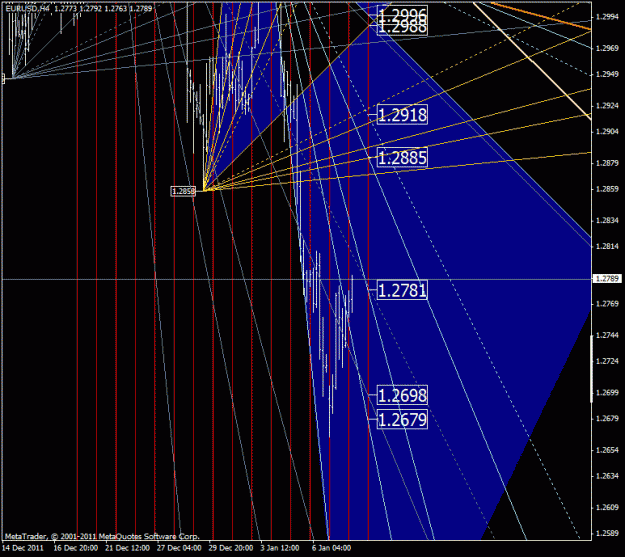Click 1.2994 on the price axis
This screenshot has height=557, width=625.
click(x=607, y=17)
